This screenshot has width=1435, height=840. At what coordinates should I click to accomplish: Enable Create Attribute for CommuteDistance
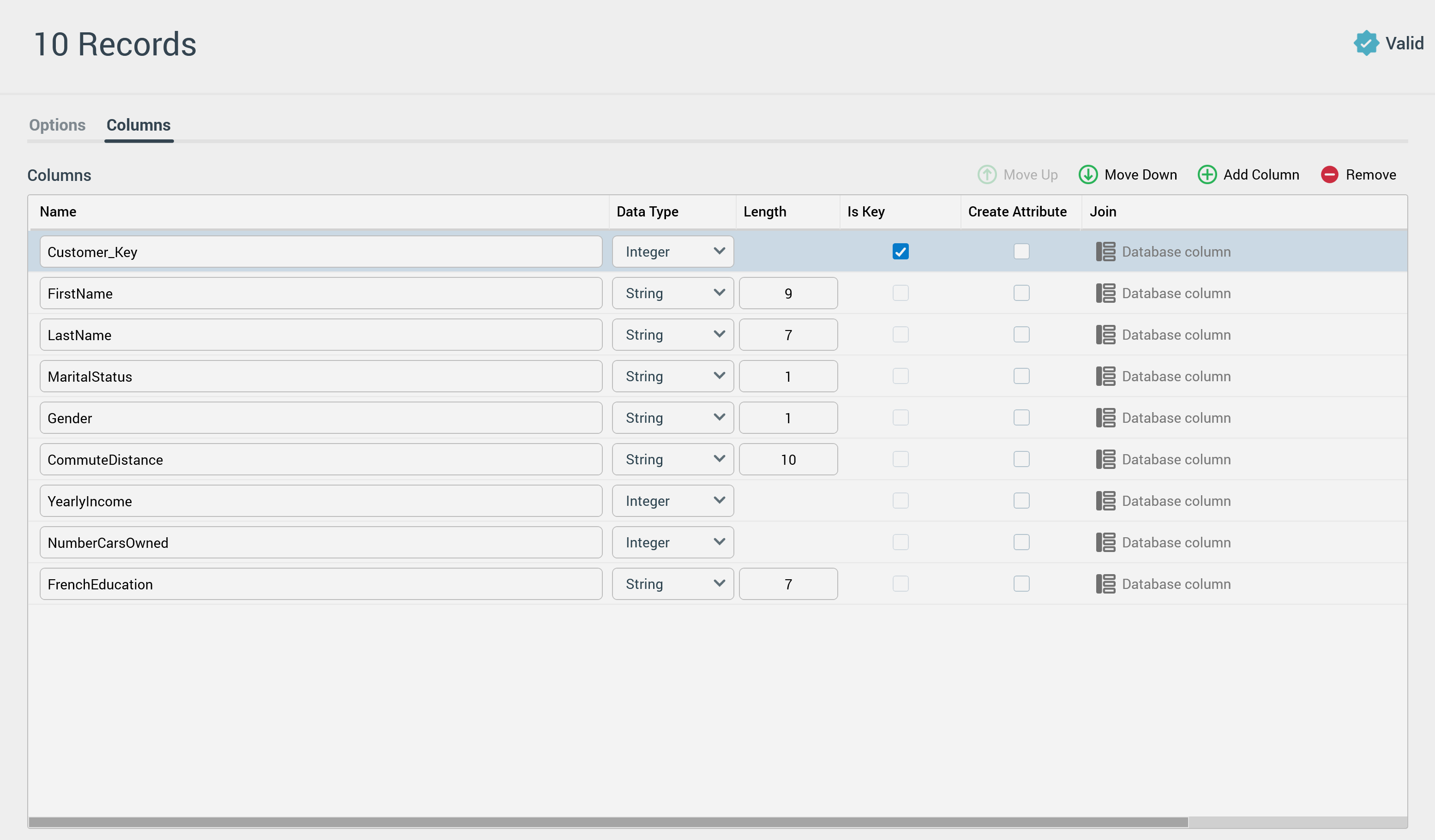tap(1021, 460)
